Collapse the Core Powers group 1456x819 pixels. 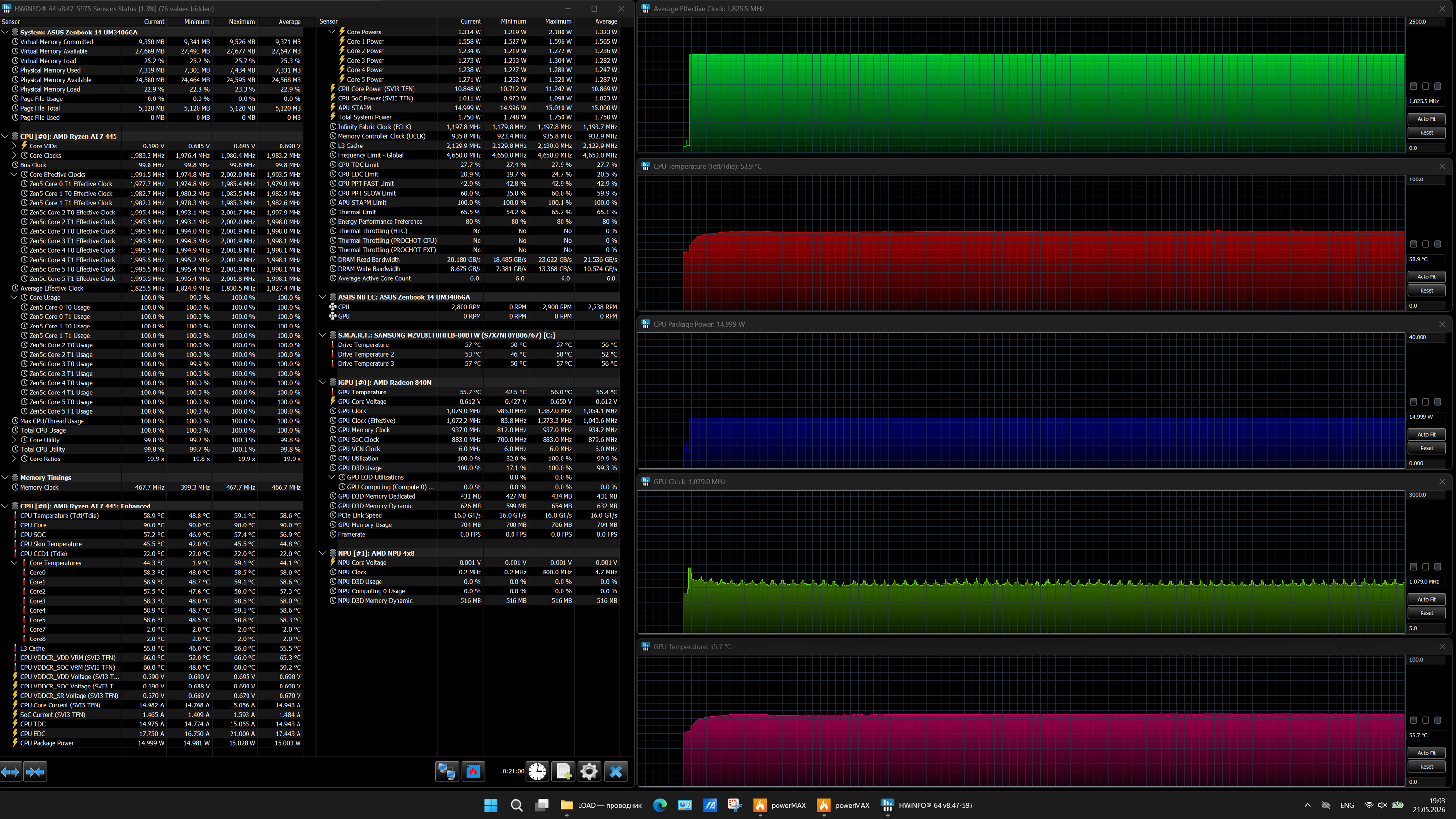[332, 32]
